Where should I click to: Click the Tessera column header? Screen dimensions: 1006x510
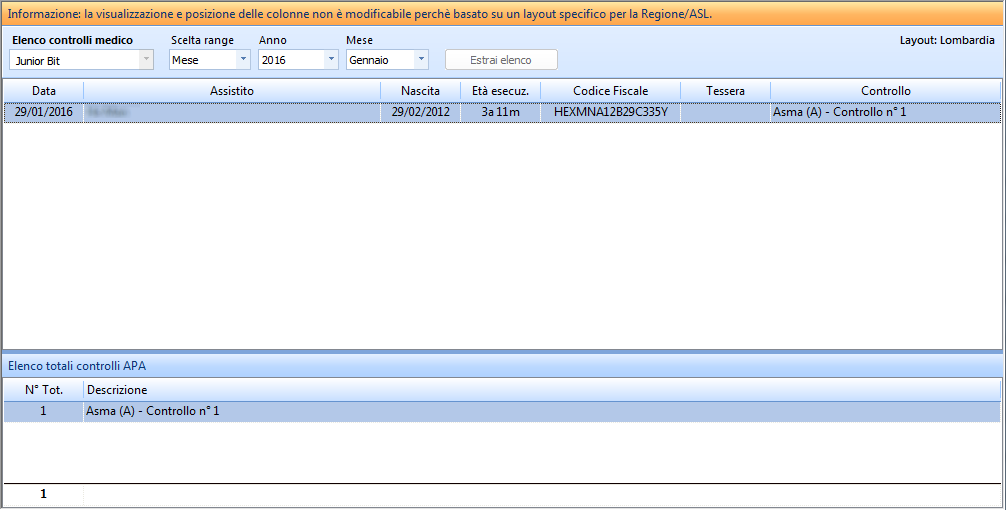click(725, 91)
